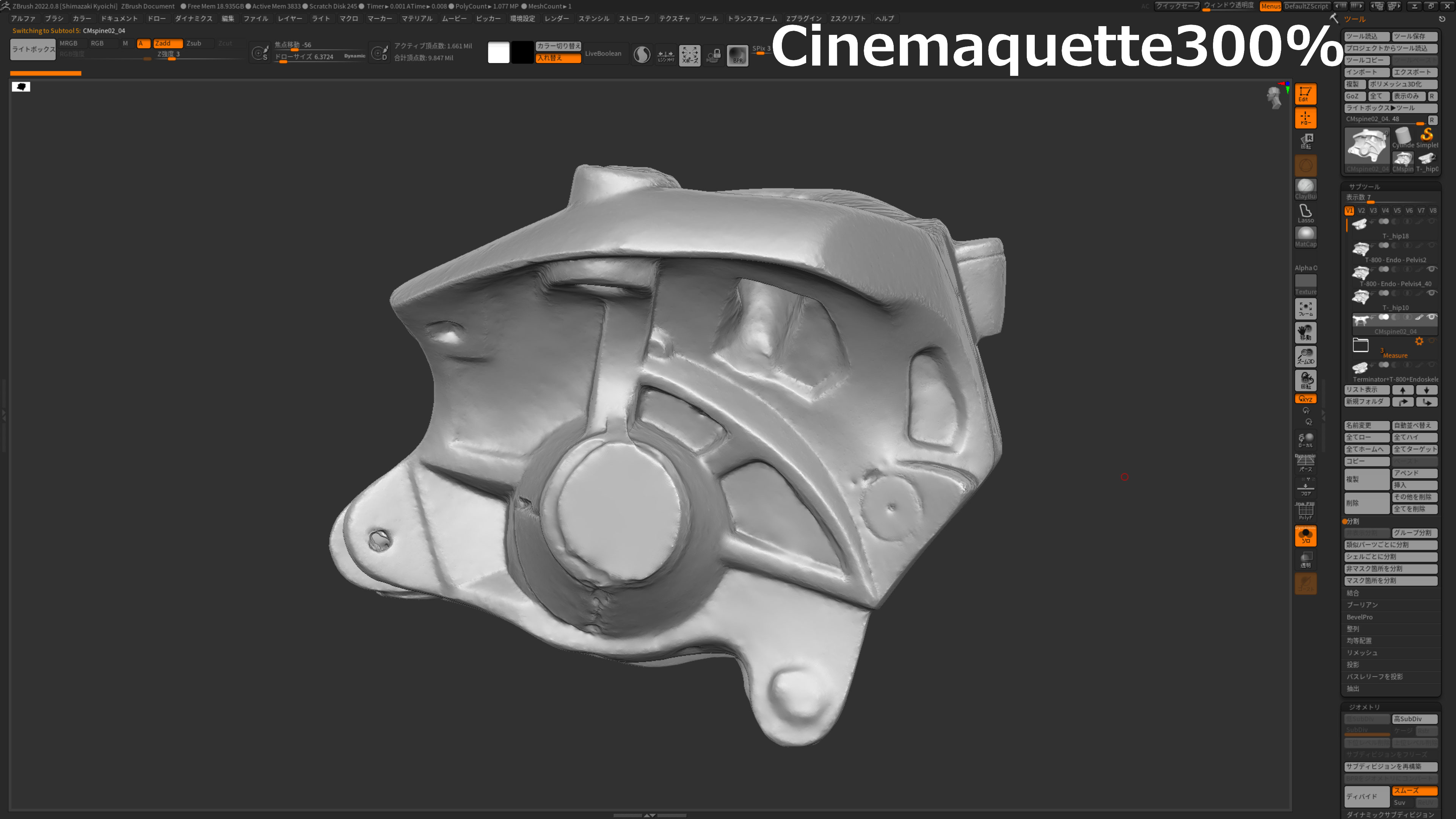Toggle the Transparency (透明) icon
The width and height of the screenshot is (1456, 819).
(1305, 560)
